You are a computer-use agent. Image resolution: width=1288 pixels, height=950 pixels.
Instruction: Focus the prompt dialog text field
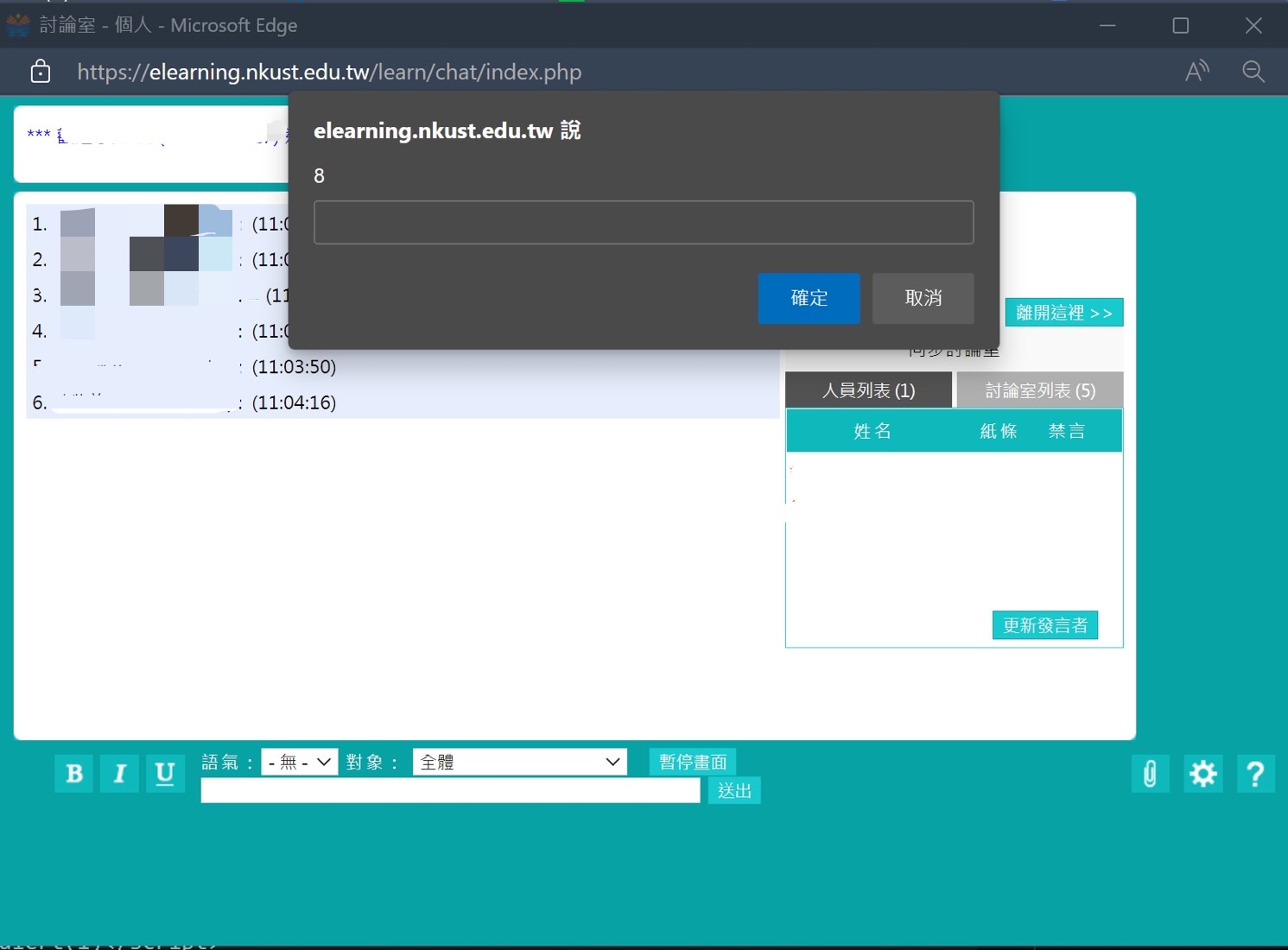click(644, 223)
